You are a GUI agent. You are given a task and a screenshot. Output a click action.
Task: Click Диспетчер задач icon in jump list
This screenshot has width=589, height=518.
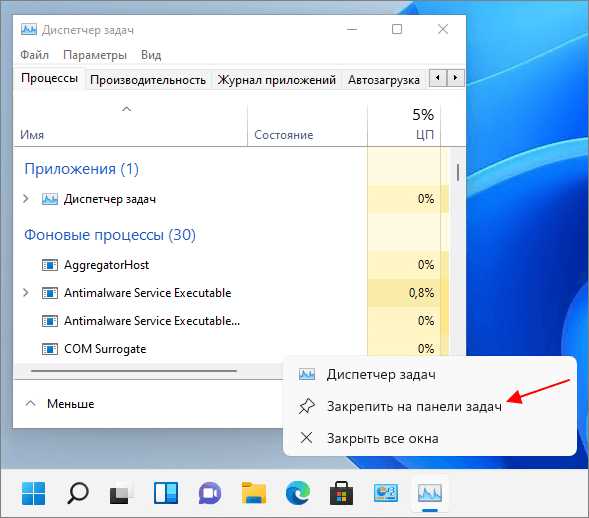[x=307, y=375]
